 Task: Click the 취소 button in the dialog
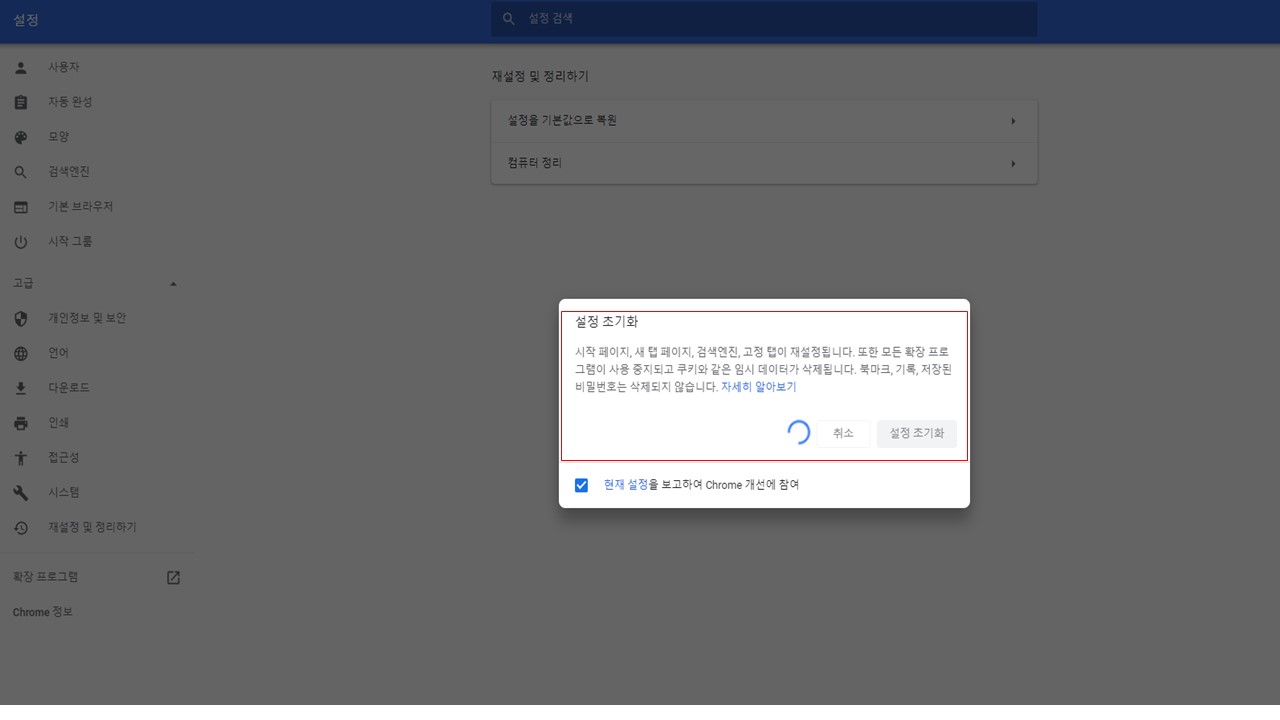(x=843, y=433)
